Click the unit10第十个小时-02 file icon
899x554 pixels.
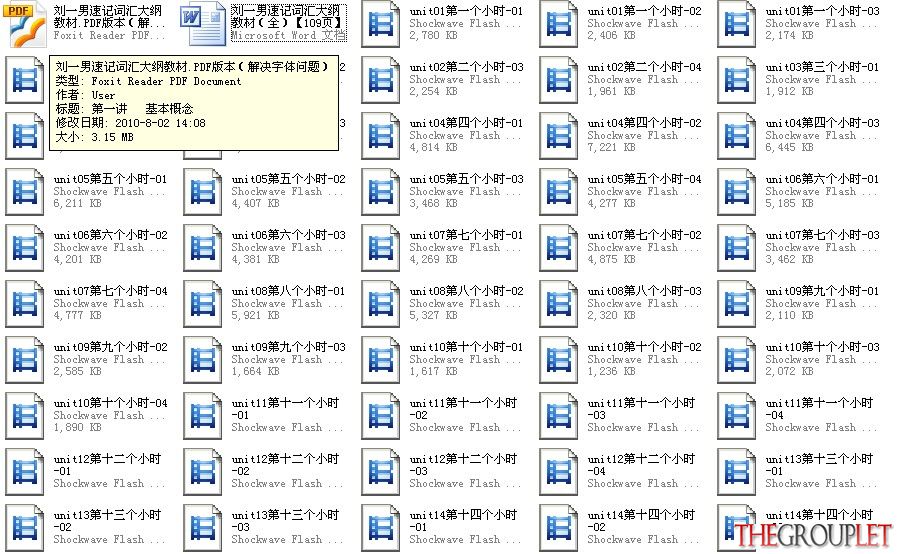(558, 360)
